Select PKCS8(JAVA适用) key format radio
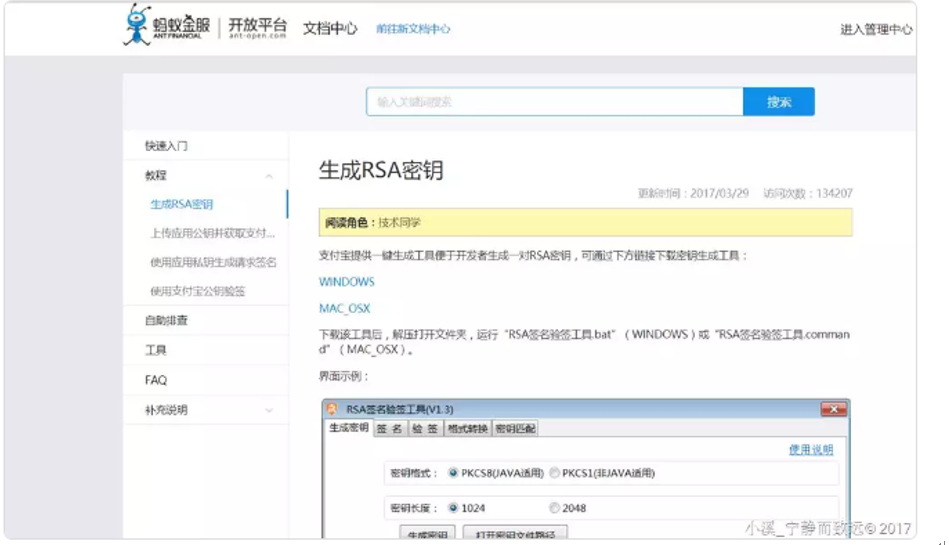 453,473
